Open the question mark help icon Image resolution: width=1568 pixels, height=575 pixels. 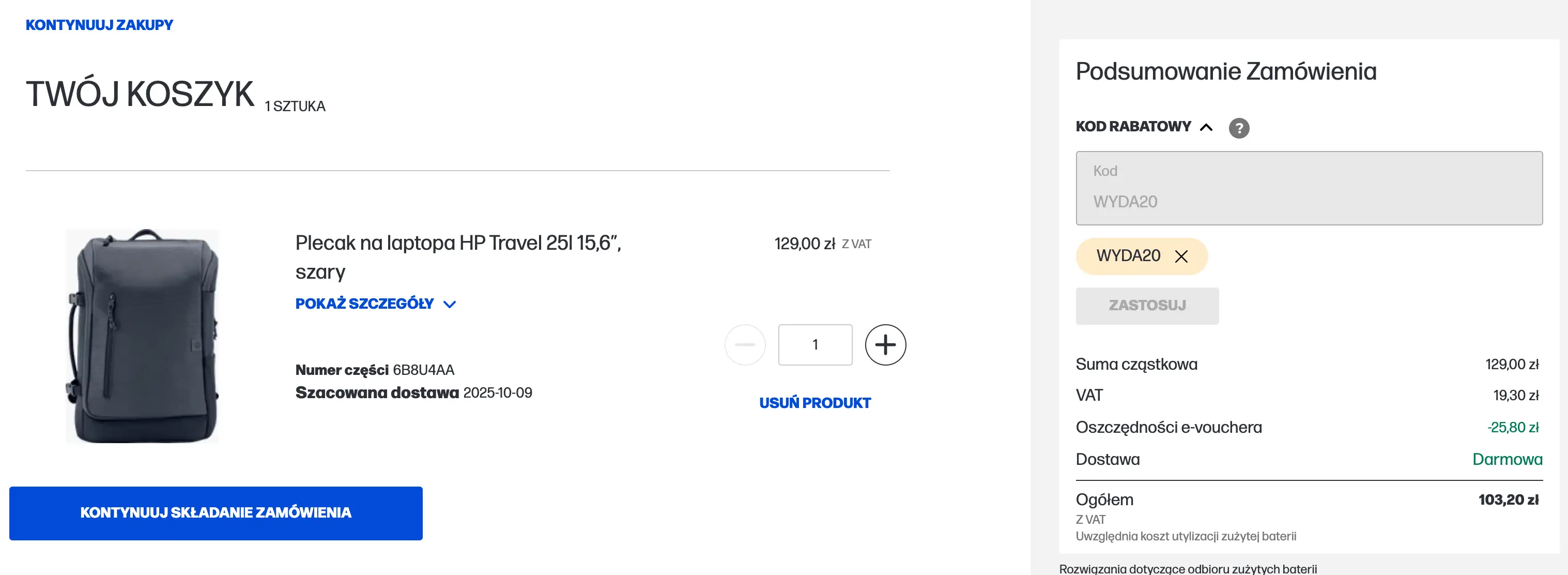pos(1239,128)
